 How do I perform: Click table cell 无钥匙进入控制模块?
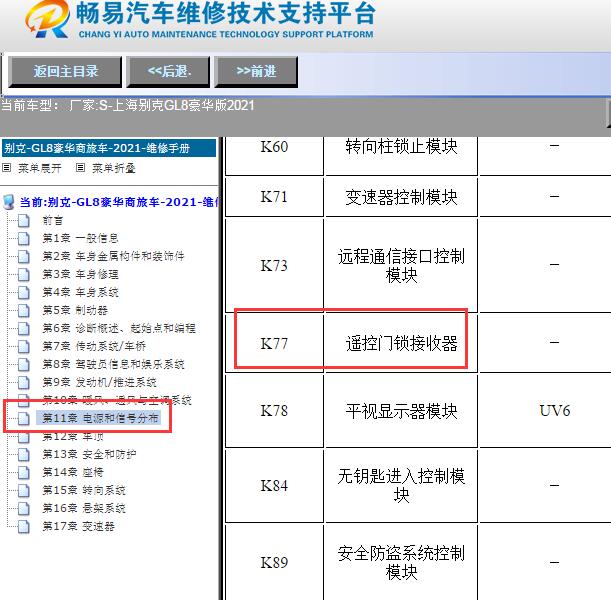point(401,485)
